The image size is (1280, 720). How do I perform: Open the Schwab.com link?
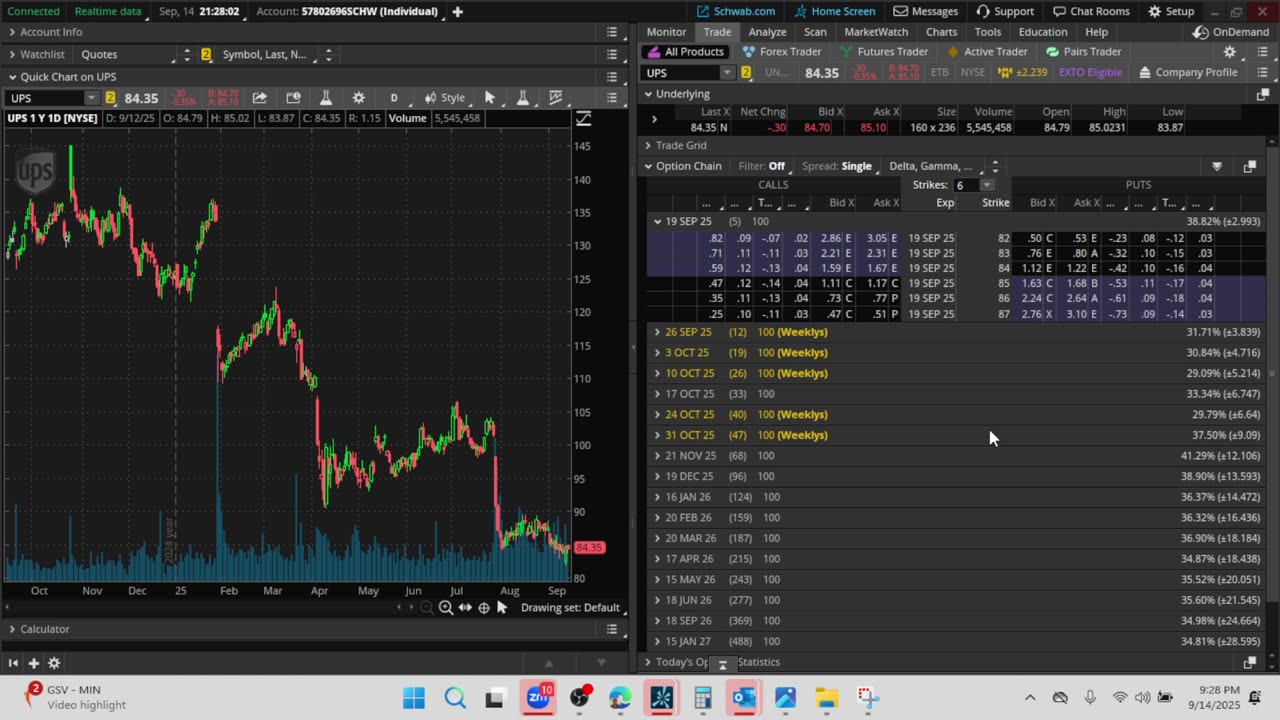tap(736, 11)
